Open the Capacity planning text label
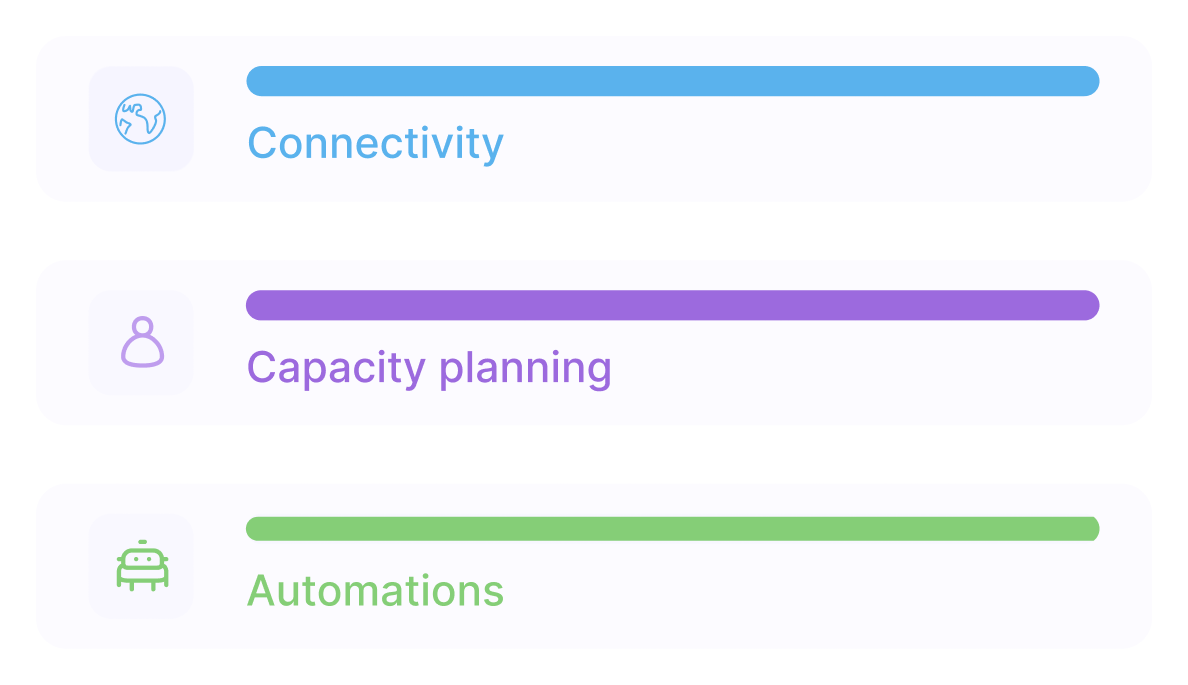Image resolution: width=1188 pixels, height=685 pixels. [429, 367]
